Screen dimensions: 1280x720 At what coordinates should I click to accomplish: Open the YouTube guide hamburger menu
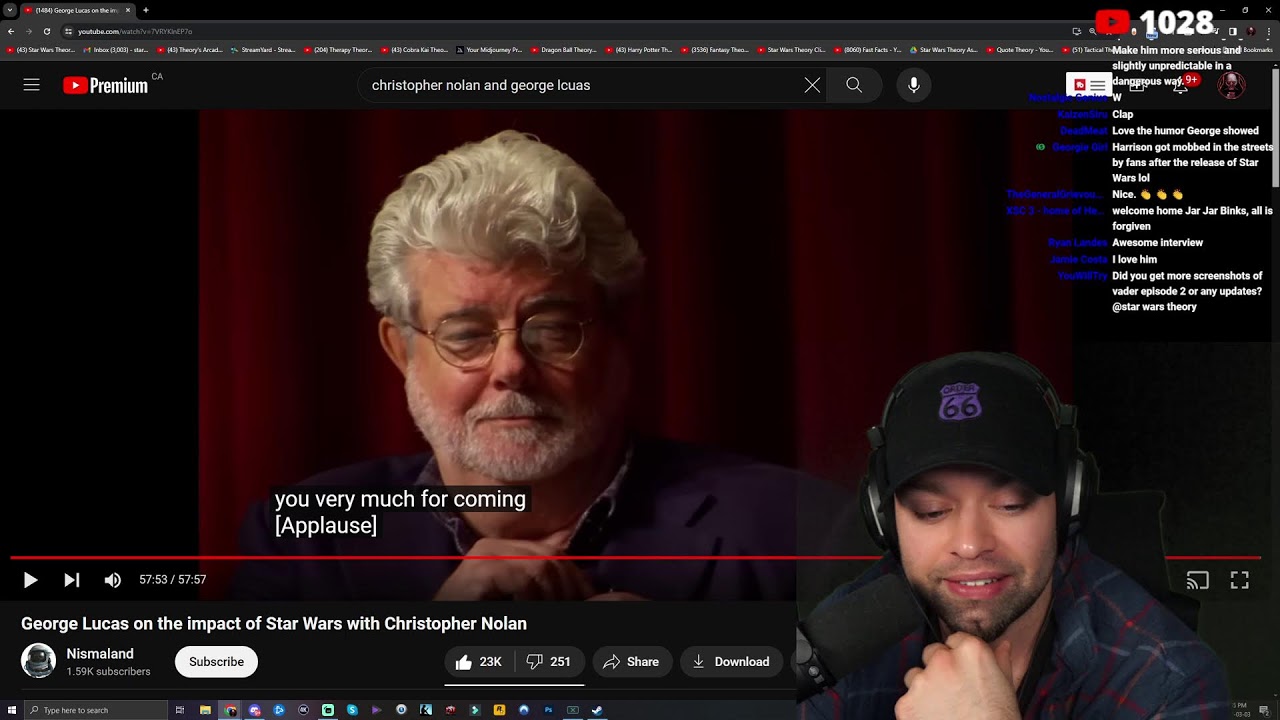click(32, 85)
